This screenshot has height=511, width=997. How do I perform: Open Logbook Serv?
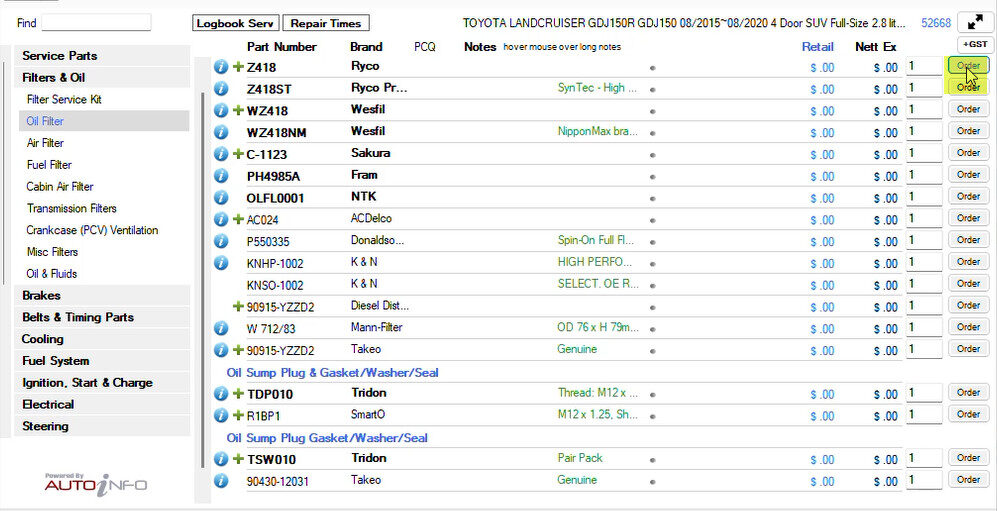pos(235,24)
